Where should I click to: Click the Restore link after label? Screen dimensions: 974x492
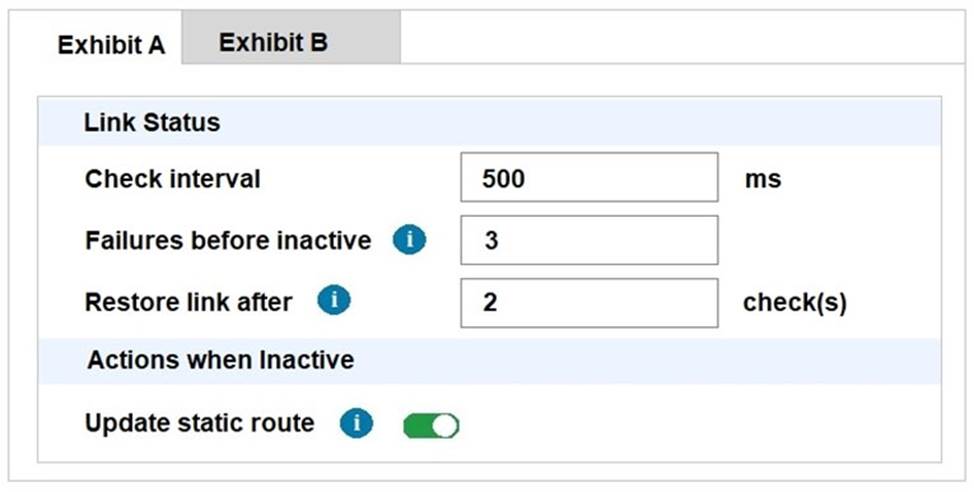click(189, 302)
